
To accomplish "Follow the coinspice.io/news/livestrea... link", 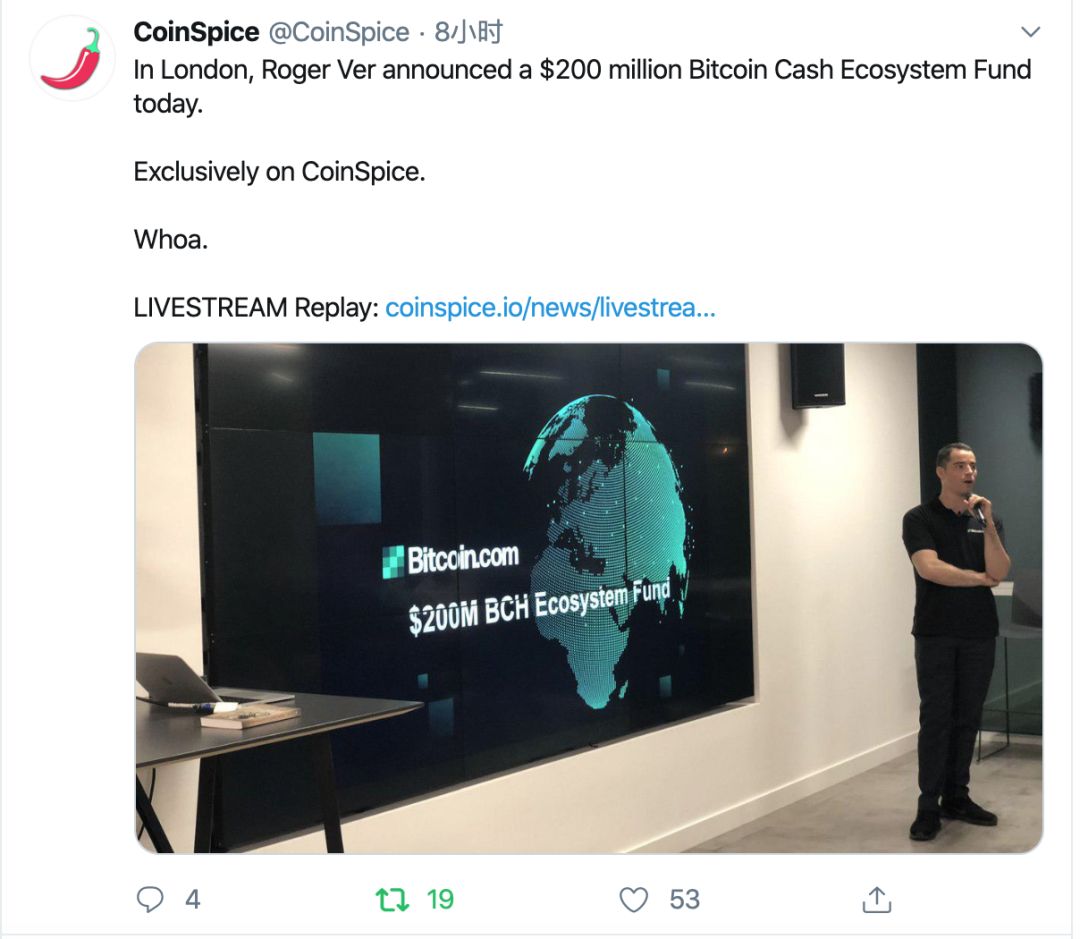I will click(x=550, y=307).
